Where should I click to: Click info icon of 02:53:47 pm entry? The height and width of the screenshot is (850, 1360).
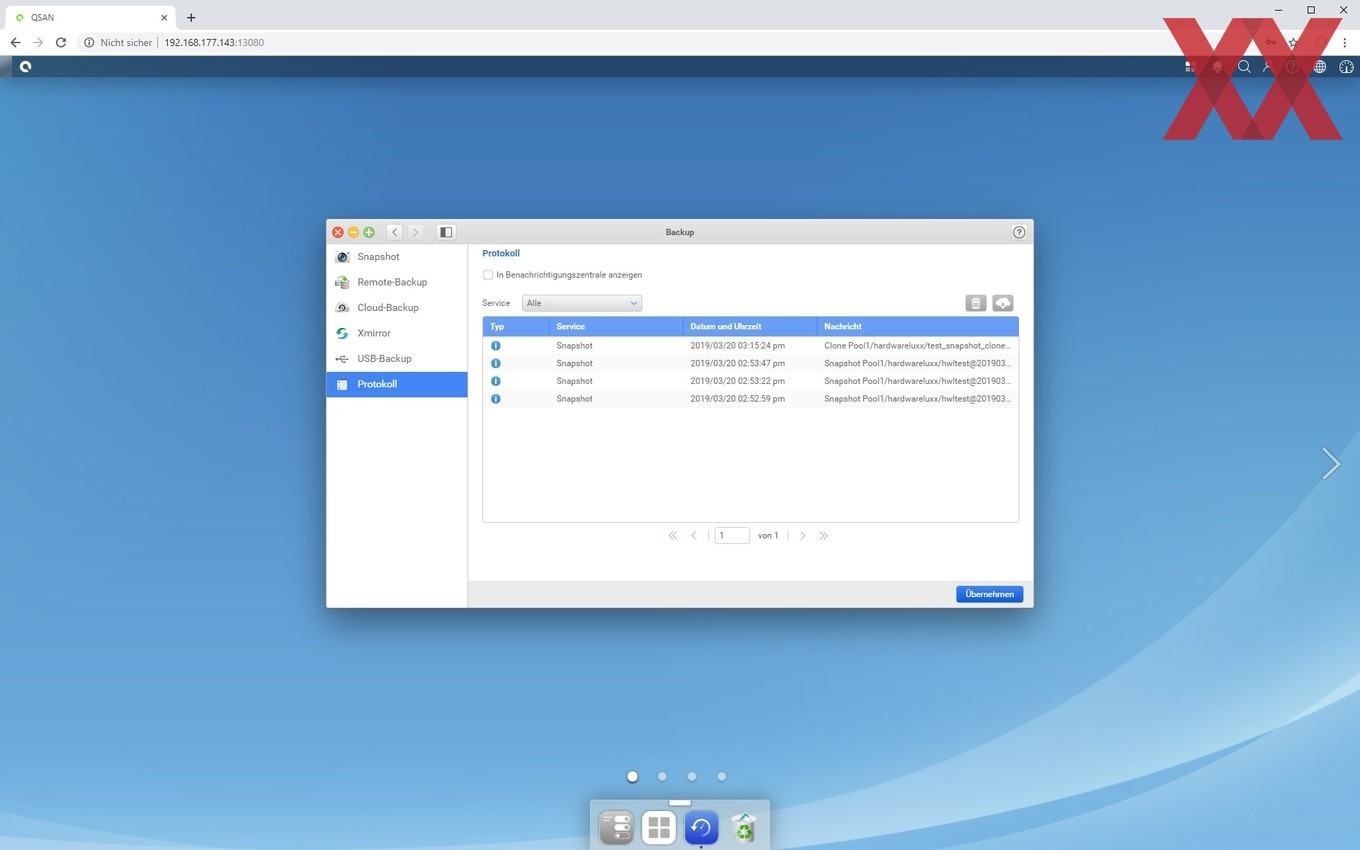[x=495, y=364]
